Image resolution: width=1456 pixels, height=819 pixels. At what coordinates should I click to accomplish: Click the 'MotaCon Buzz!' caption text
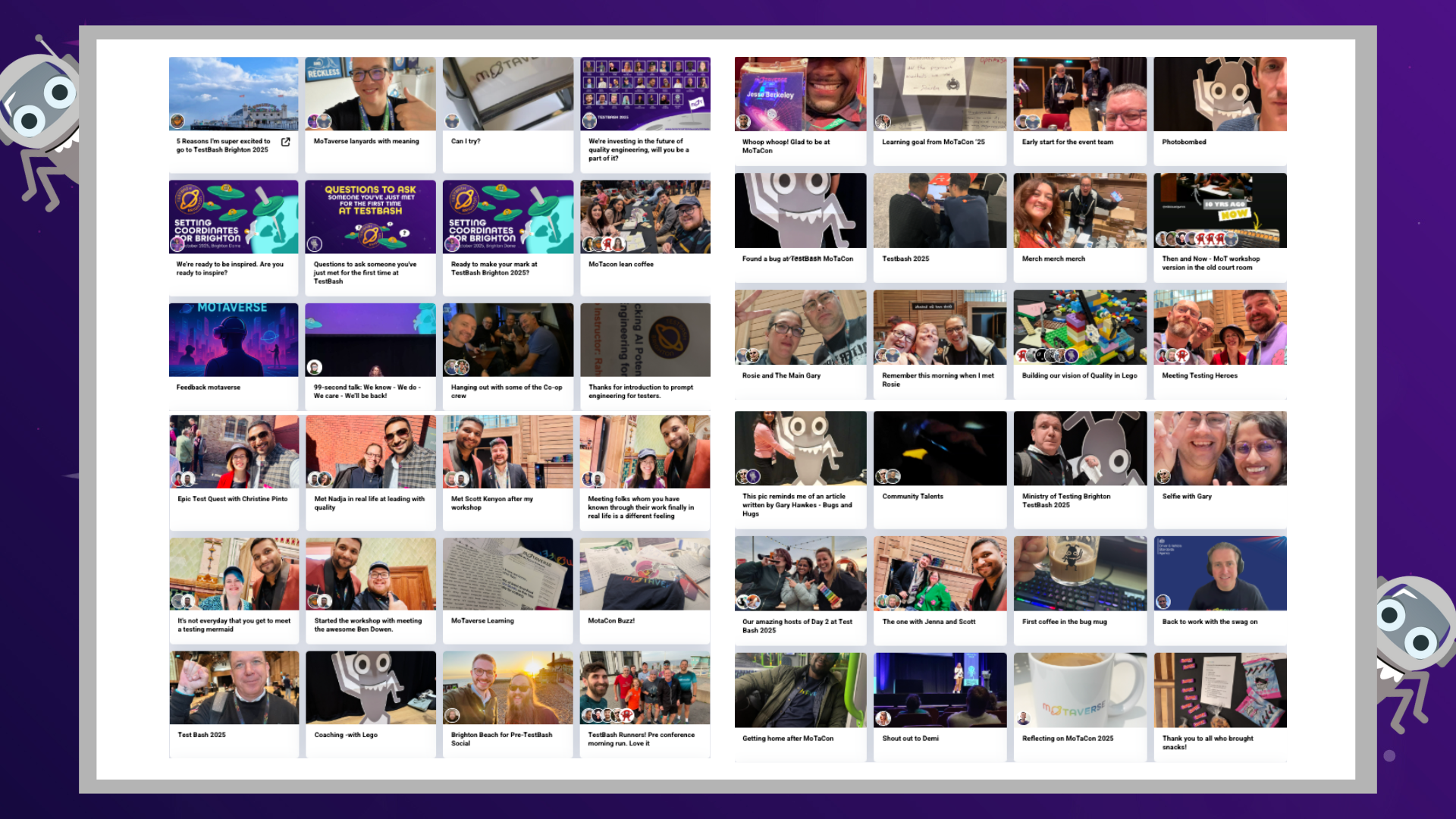610,620
